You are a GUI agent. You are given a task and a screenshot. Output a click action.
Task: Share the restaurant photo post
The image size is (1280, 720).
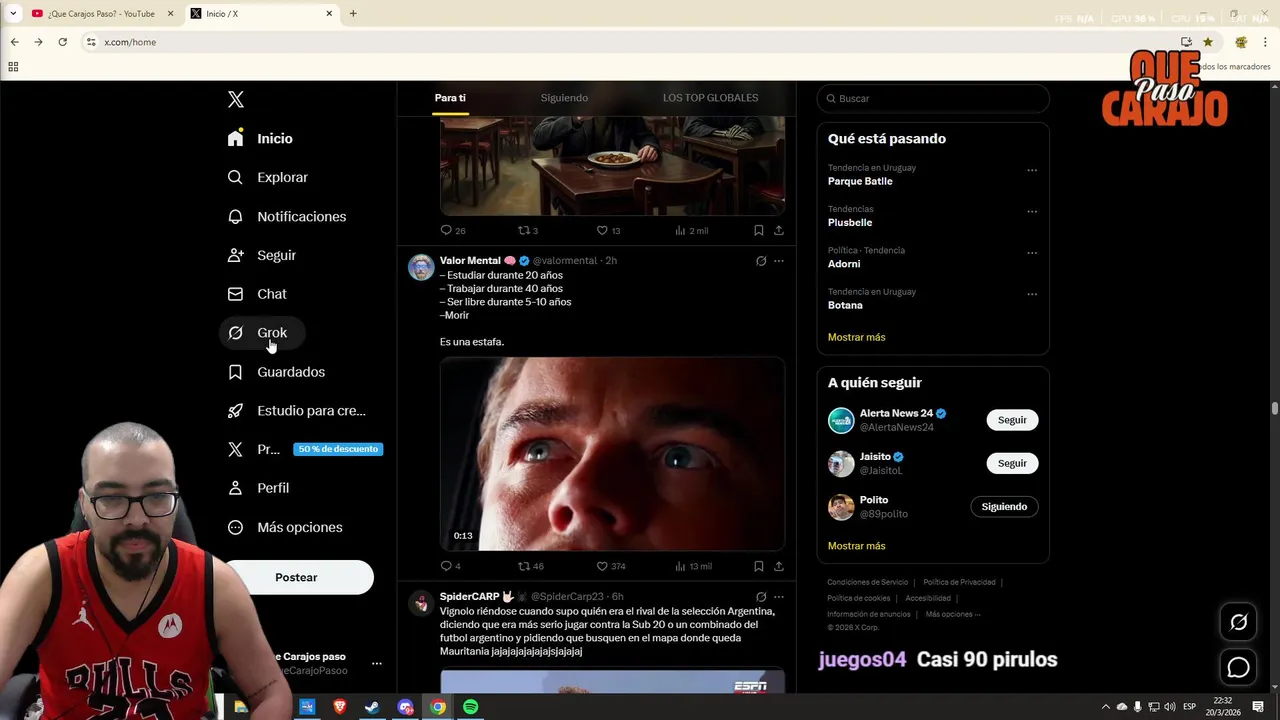pos(778,230)
